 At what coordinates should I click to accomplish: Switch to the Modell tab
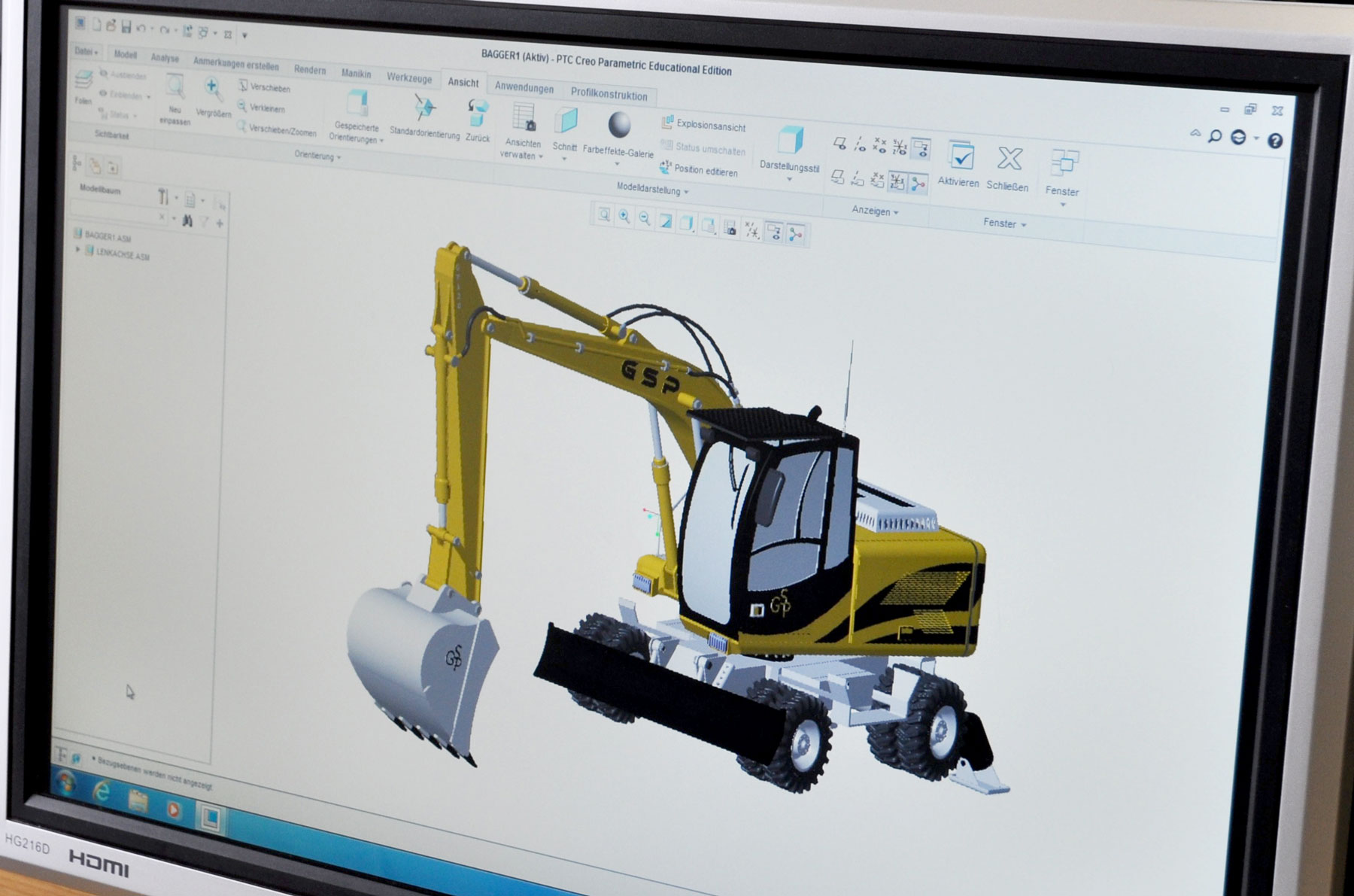pos(125,55)
